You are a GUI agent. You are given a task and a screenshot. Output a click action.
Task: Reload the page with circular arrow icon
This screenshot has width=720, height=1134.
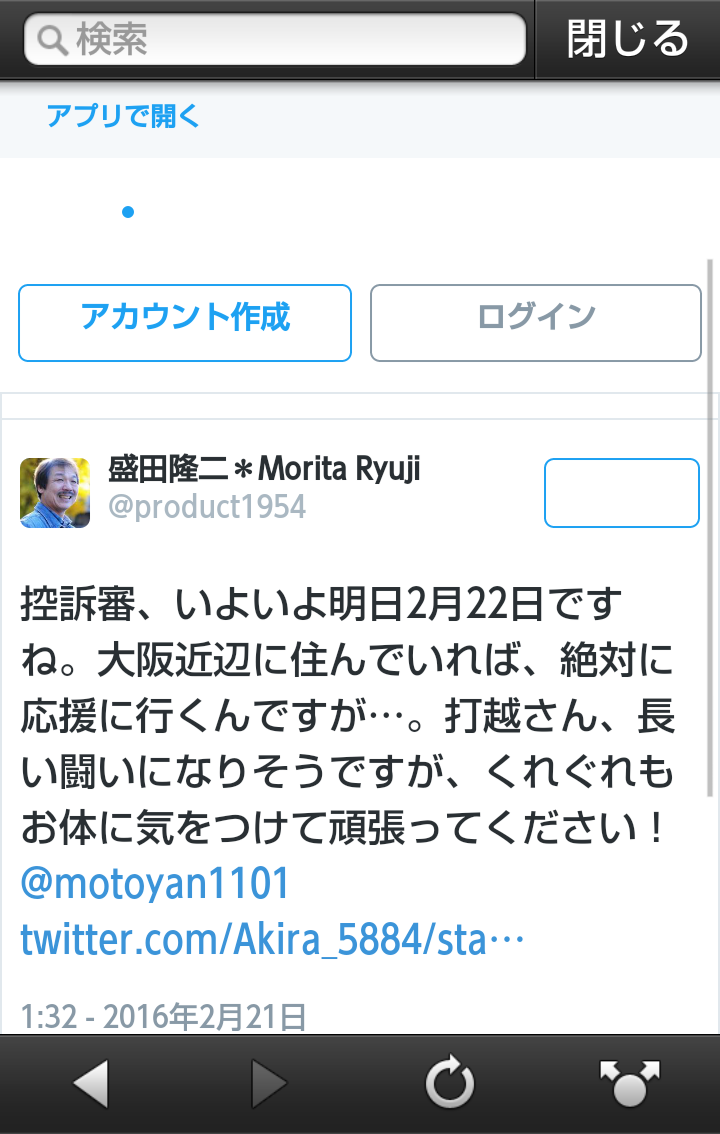(450, 1082)
